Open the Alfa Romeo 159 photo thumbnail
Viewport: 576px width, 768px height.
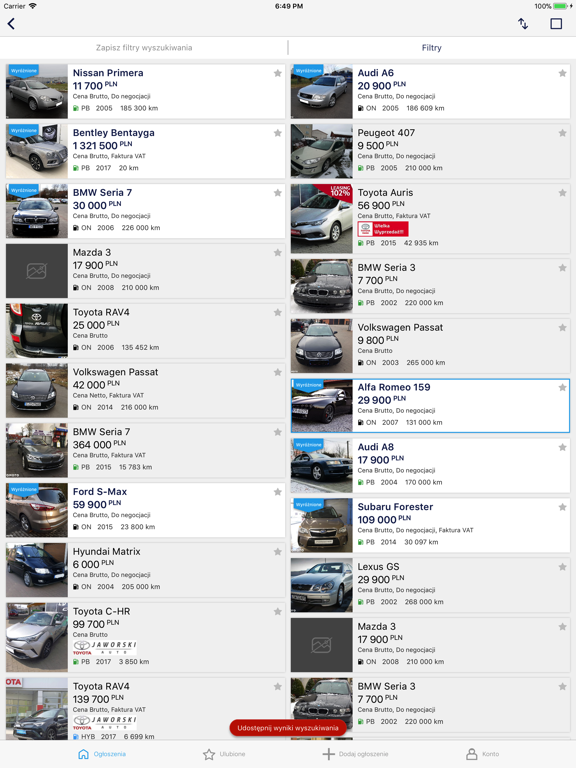(x=322, y=406)
